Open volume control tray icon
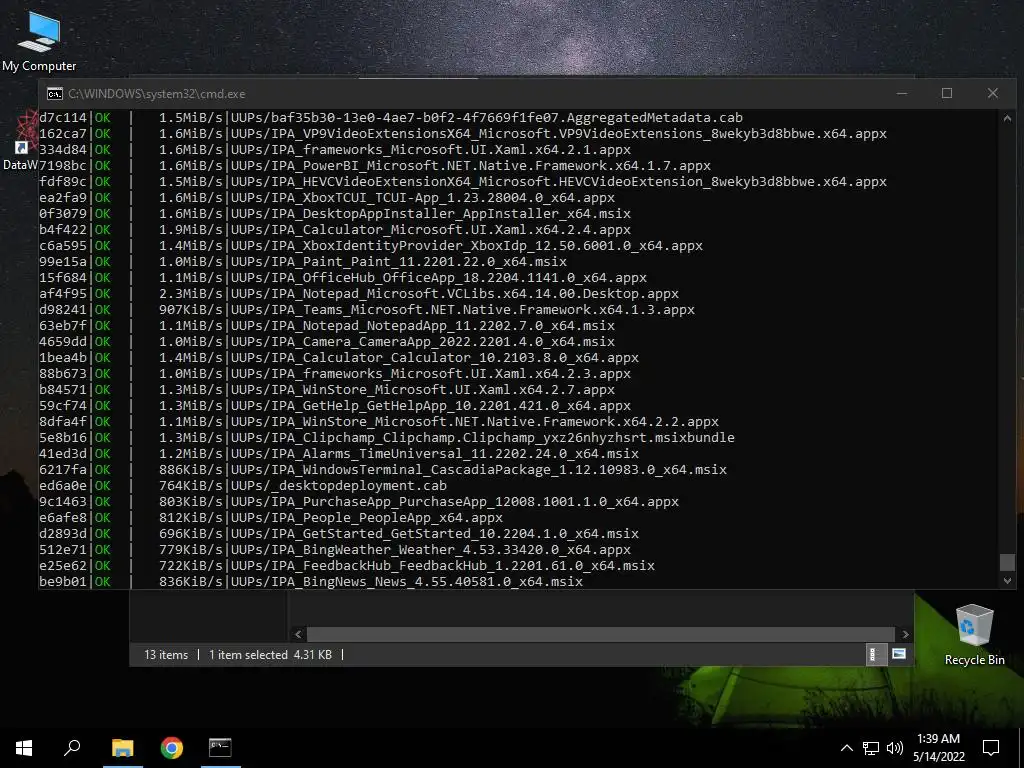 coord(895,748)
